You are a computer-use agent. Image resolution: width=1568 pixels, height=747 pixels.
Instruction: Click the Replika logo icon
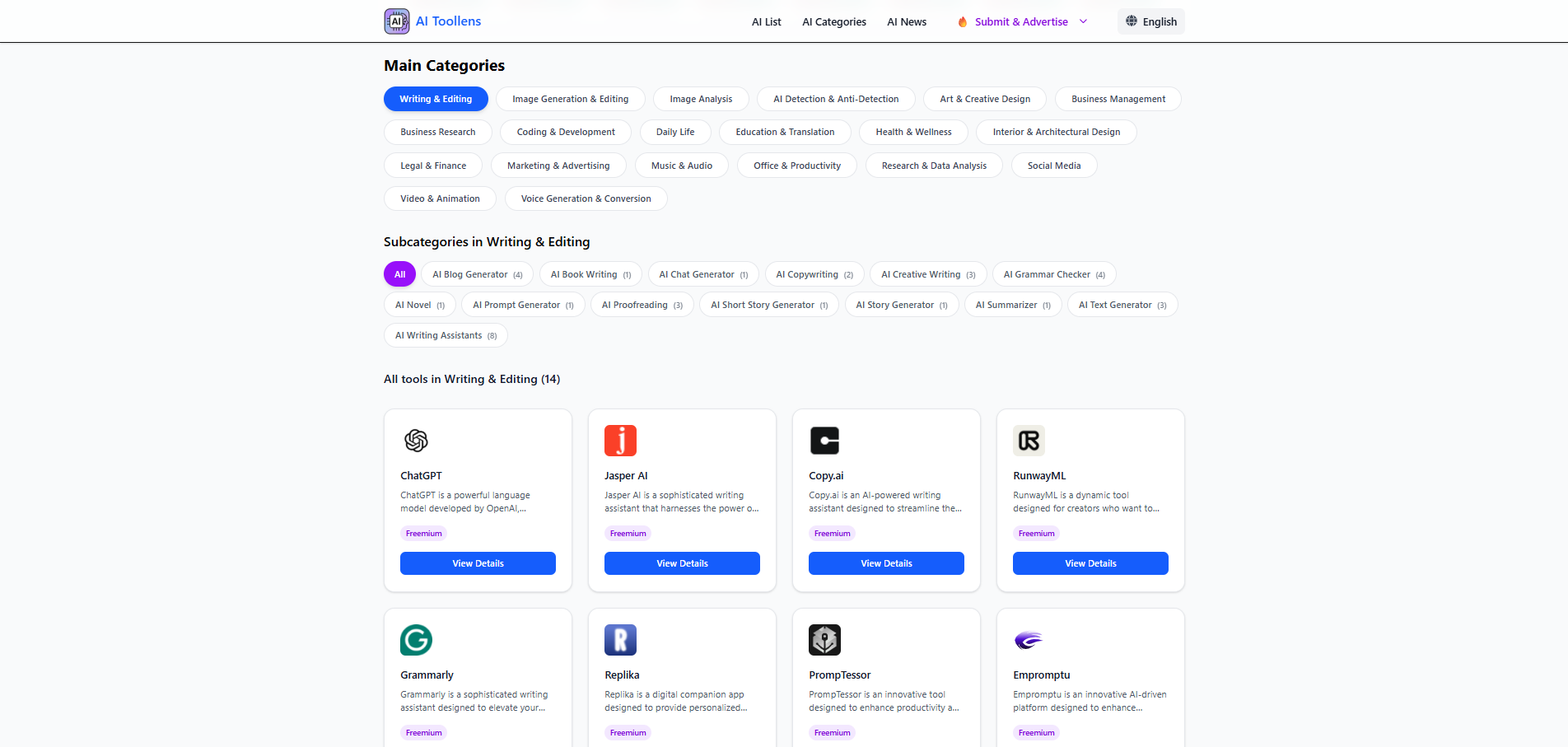click(621, 640)
